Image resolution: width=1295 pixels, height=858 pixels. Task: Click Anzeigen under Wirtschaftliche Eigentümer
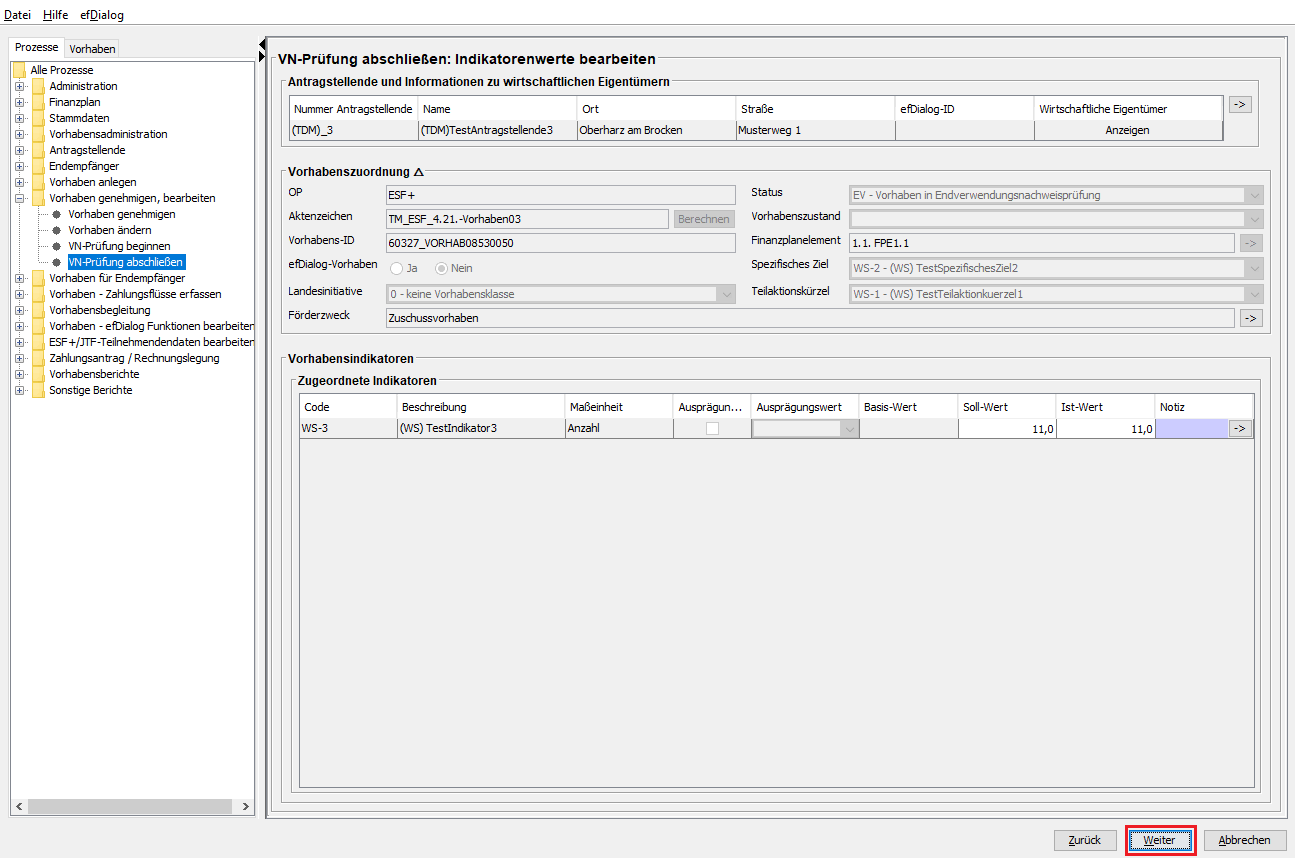1128,130
